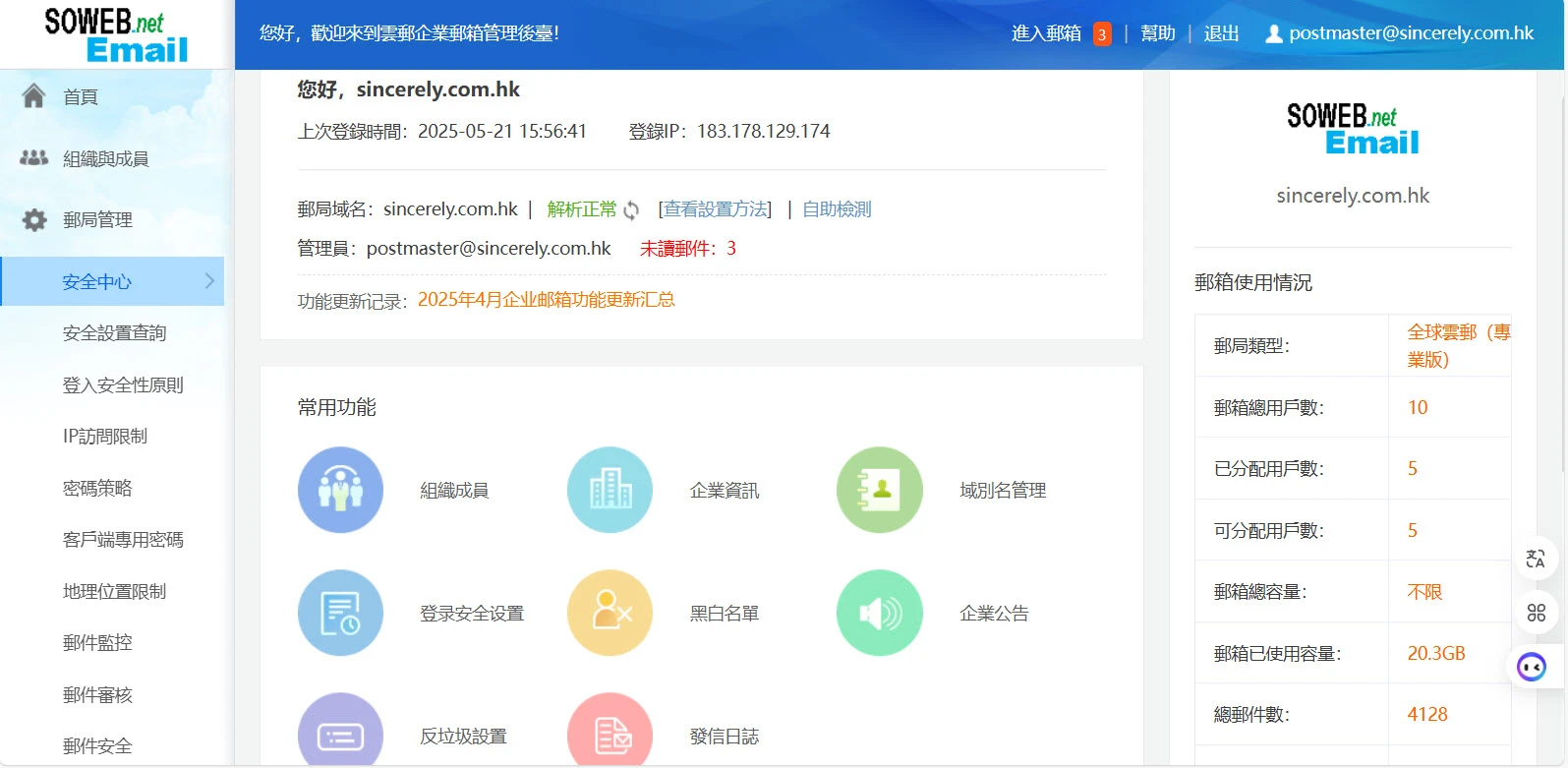Click the translate floating icon
1568x768 pixels.
point(1536,560)
